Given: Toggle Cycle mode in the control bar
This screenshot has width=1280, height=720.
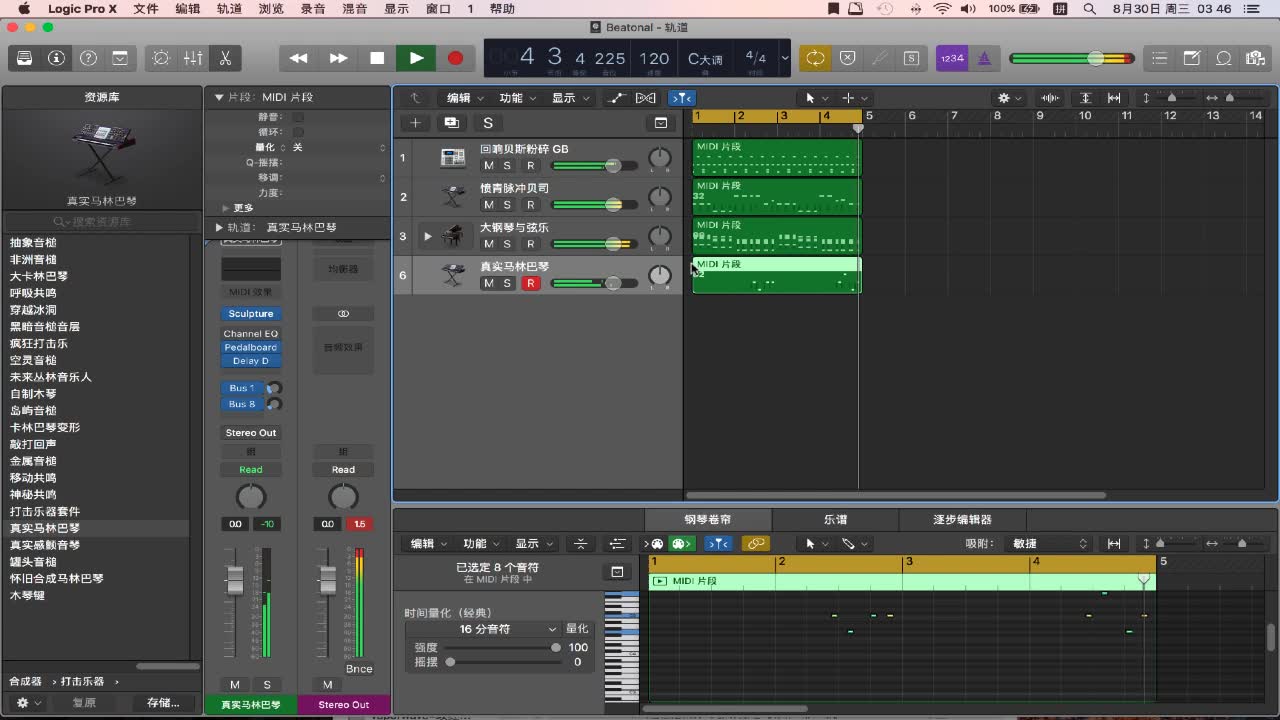Looking at the screenshot, I should pyautogui.click(x=816, y=58).
